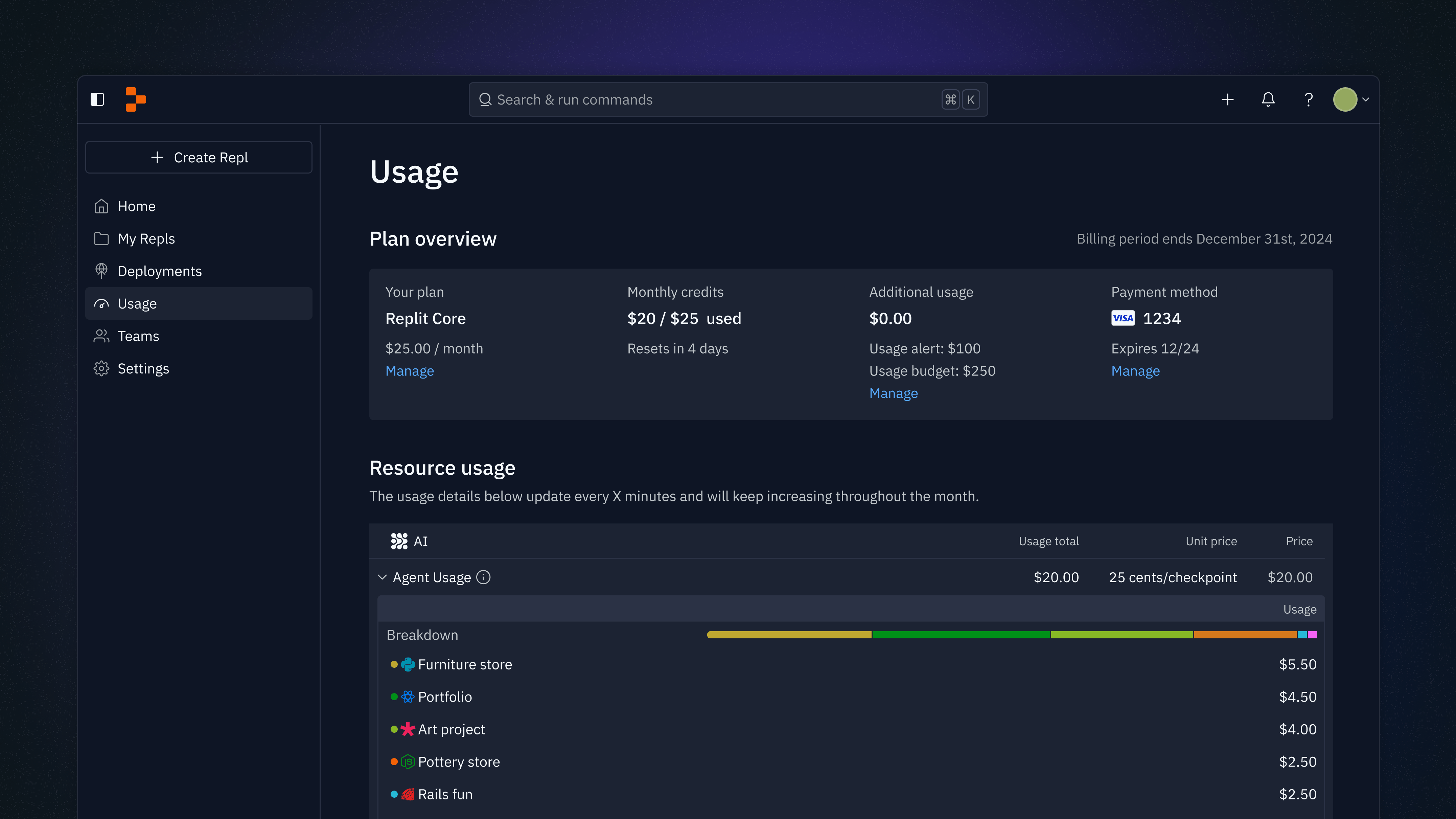The height and width of the screenshot is (819, 1456).
Task: Click orange segment of breakdown bar
Action: (1245, 635)
